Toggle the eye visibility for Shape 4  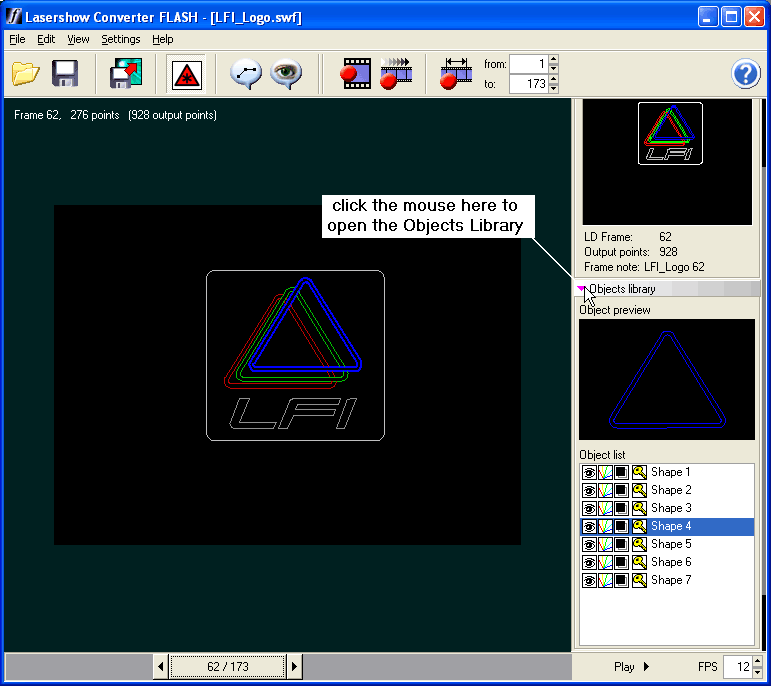pyautogui.click(x=589, y=526)
